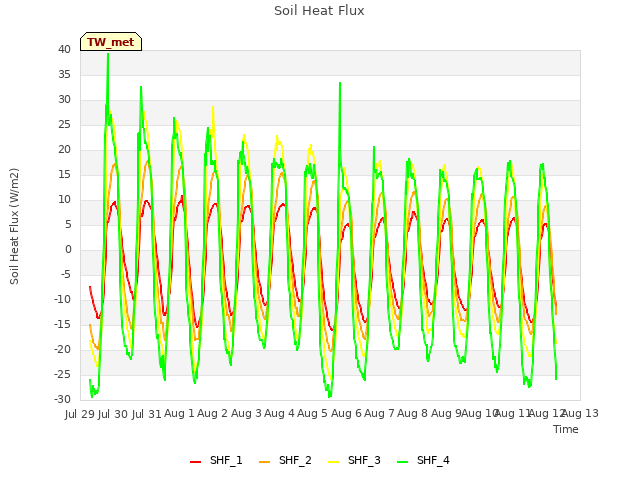Click the 30 y-axis tick label

pyautogui.click(x=64, y=100)
